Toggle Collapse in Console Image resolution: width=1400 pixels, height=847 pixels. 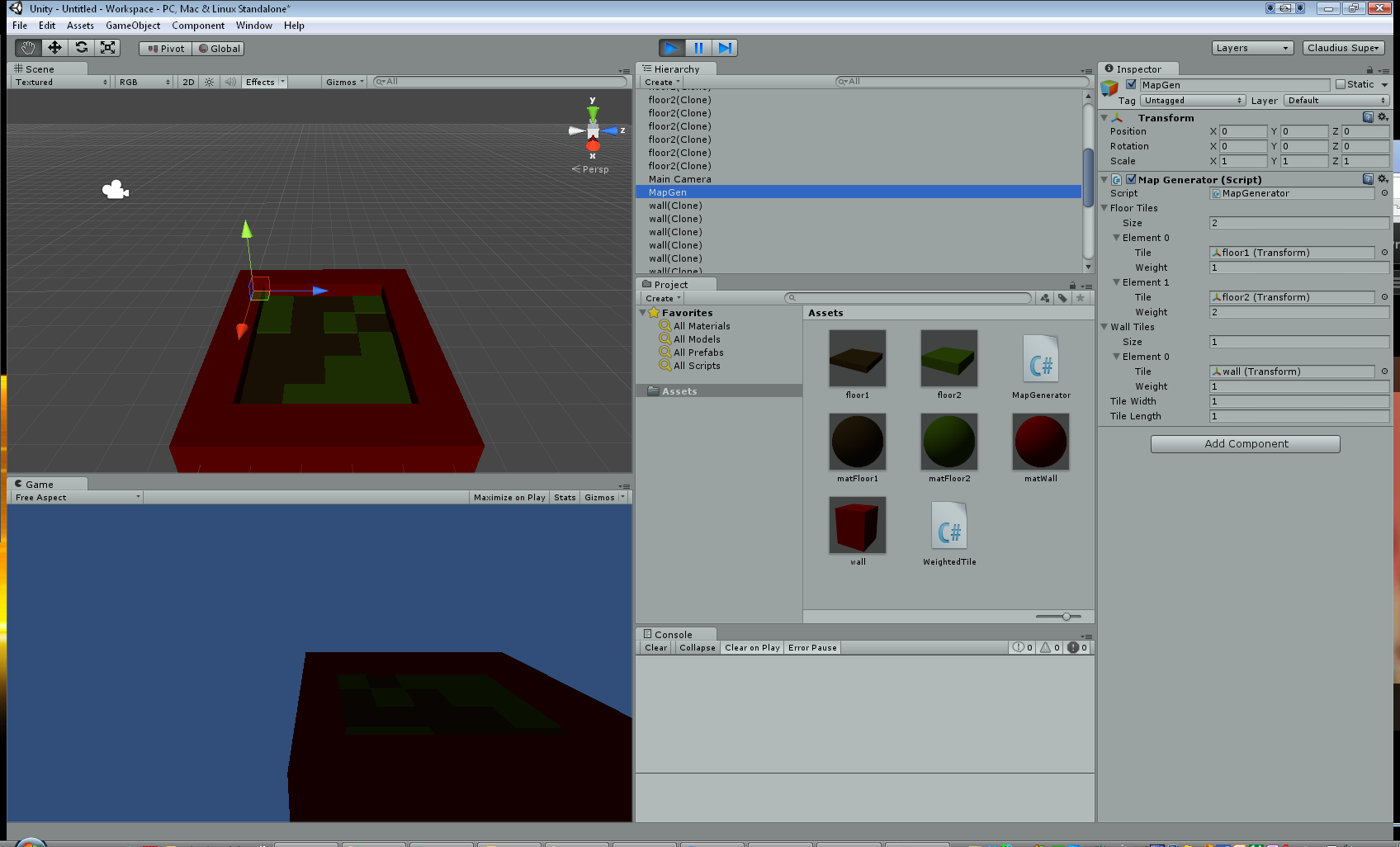tap(698, 648)
